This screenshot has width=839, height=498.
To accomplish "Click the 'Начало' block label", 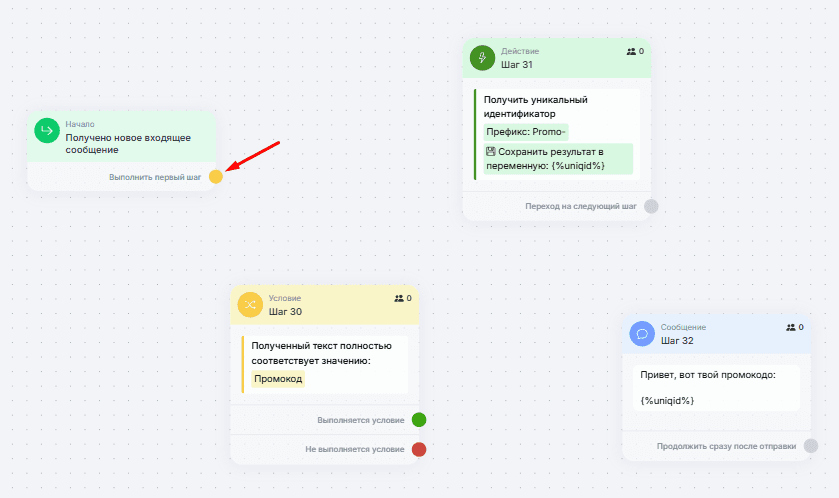I will (80, 124).
